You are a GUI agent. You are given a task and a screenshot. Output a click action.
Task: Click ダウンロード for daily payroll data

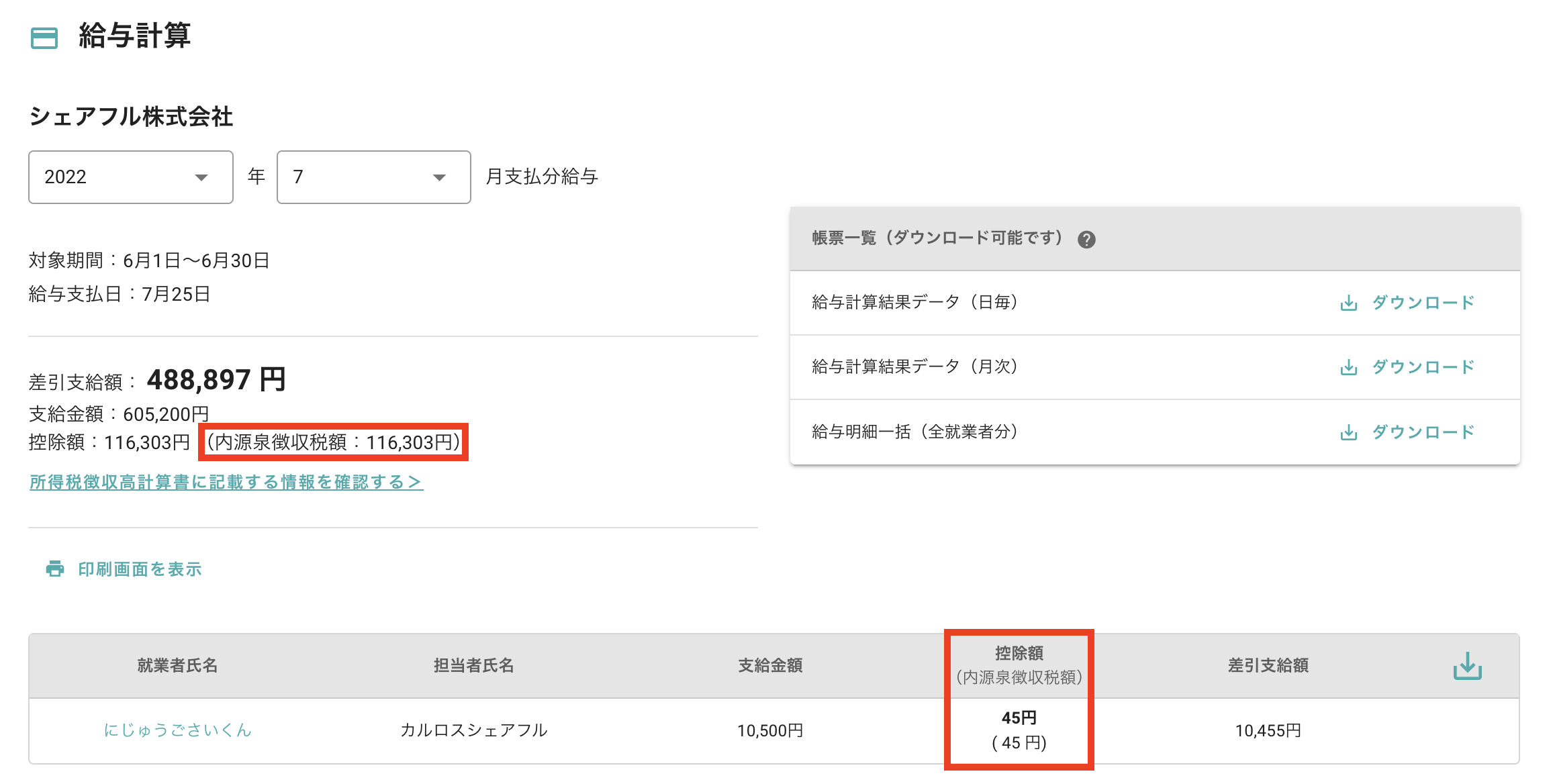[x=1423, y=303]
